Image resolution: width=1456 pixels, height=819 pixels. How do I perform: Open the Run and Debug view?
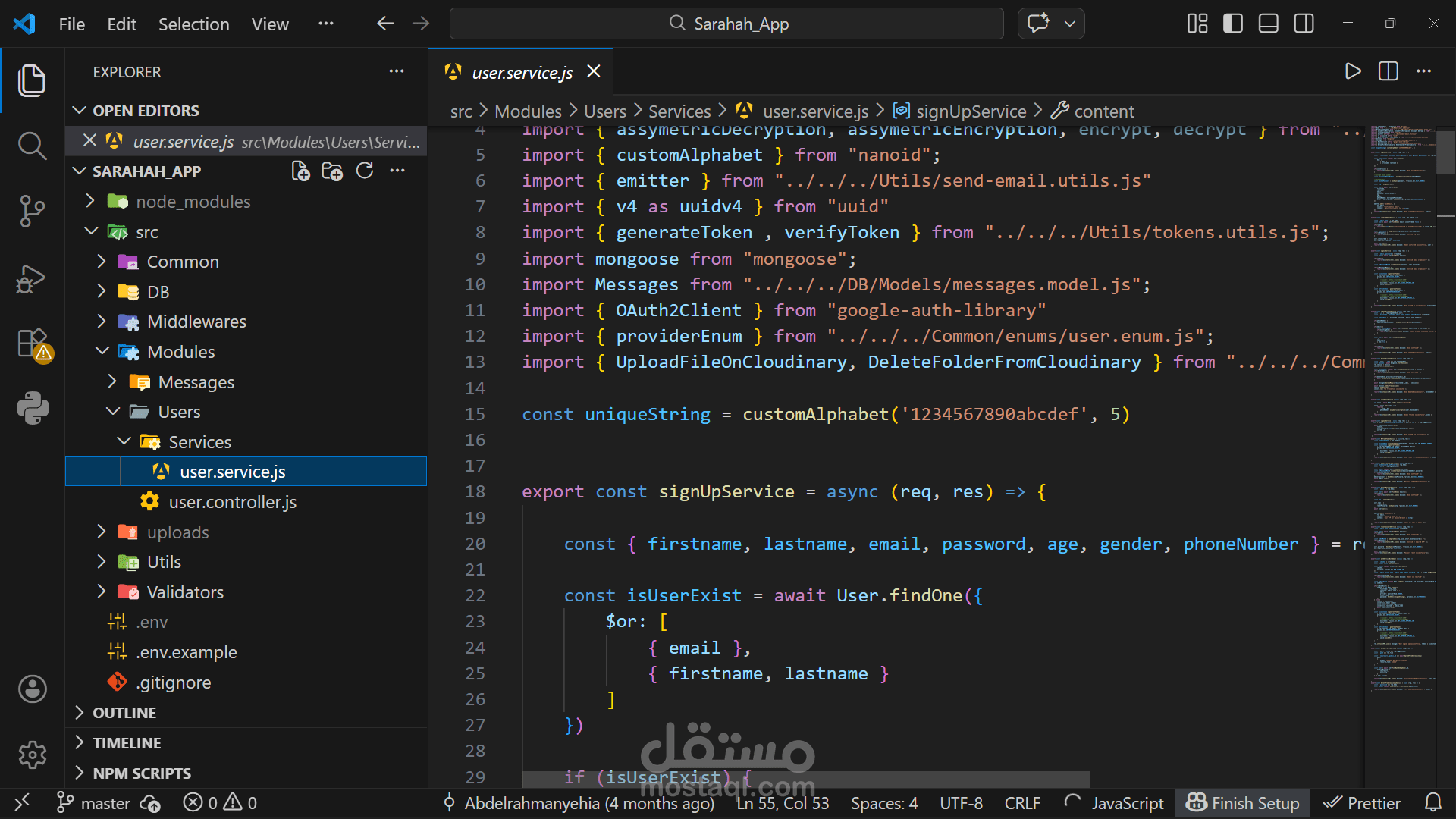[32, 278]
